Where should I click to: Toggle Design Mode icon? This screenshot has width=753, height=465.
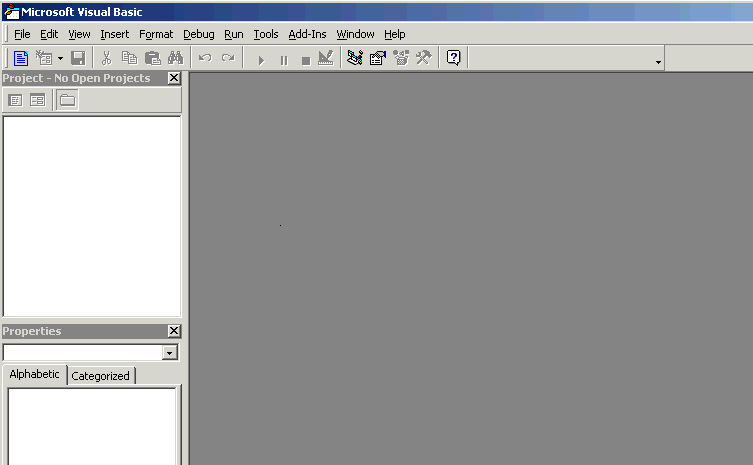click(x=326, y=58)
